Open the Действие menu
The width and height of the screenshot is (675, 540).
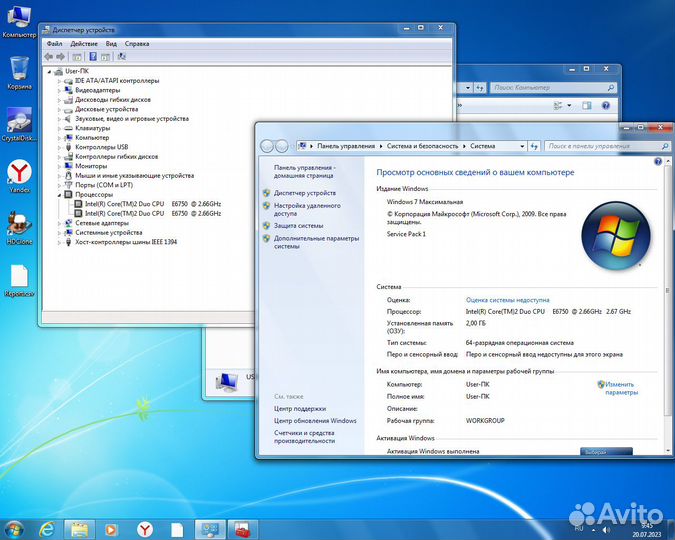(x=84, y=43)
